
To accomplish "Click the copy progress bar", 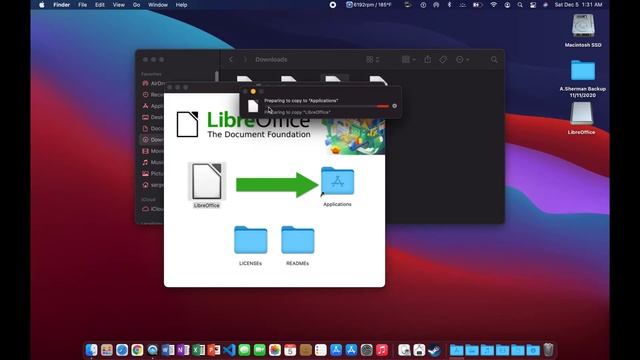I will pos(327,106).
